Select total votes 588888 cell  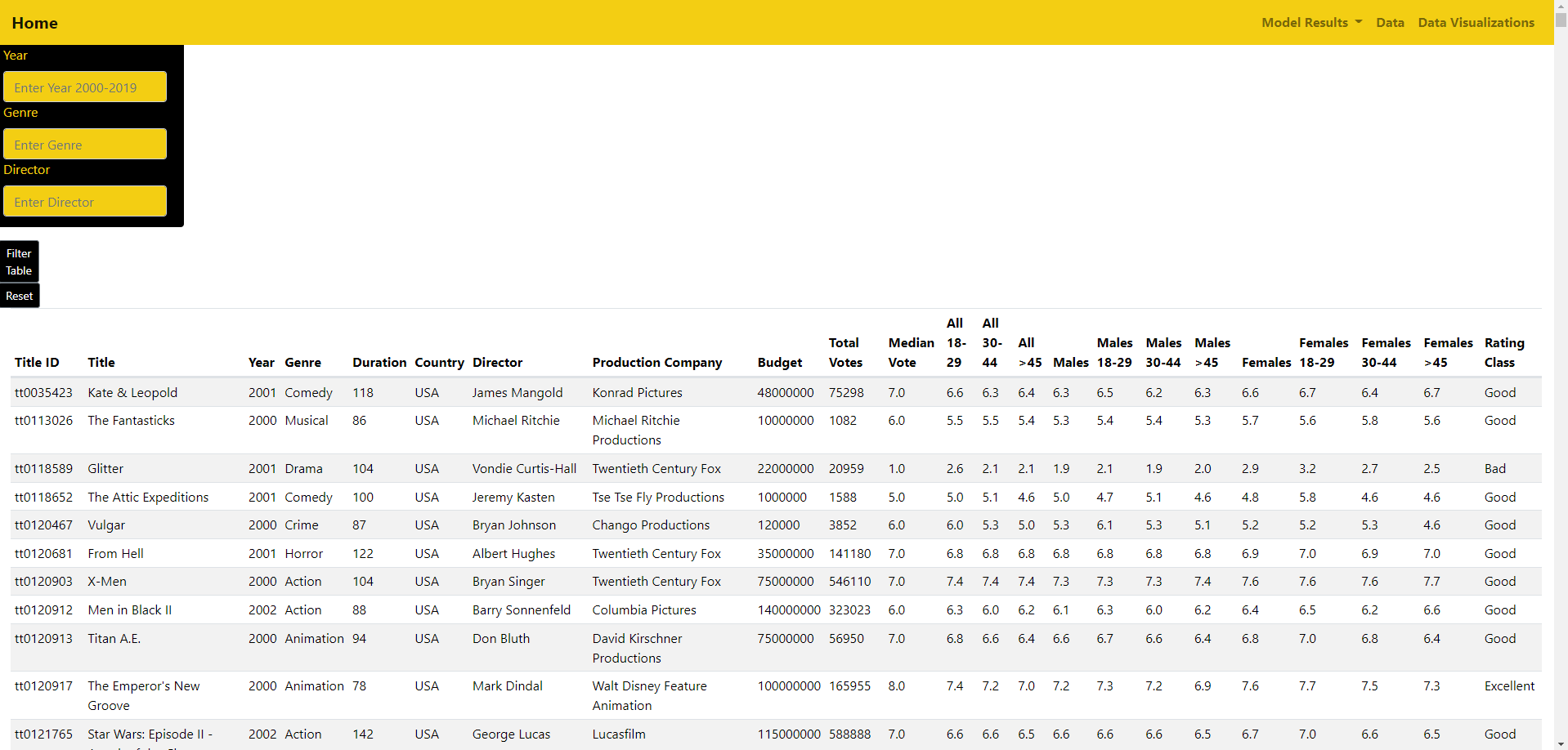click(850, 734)
